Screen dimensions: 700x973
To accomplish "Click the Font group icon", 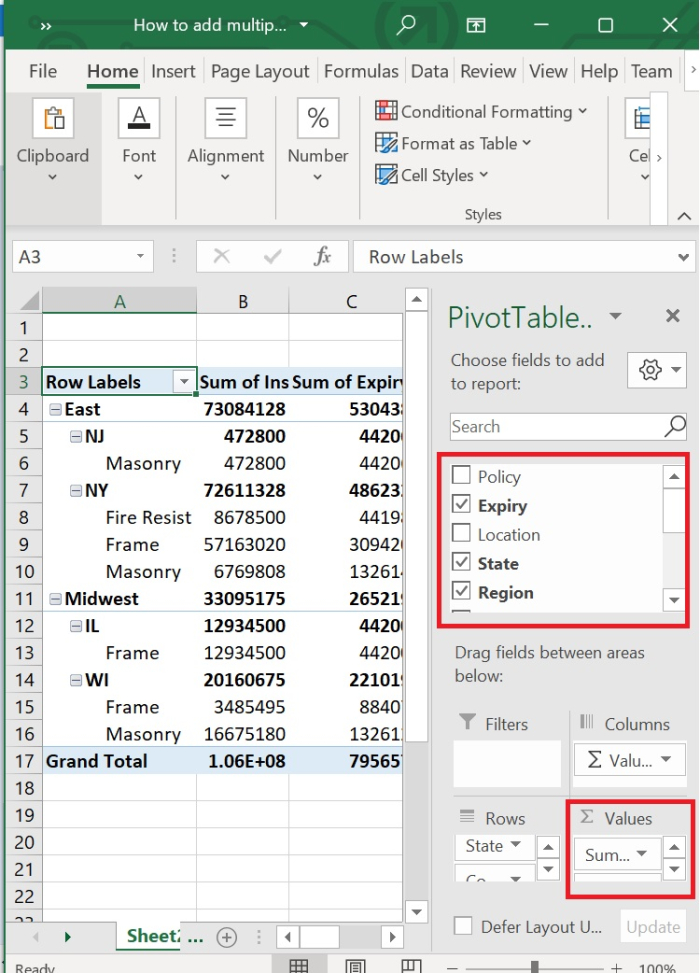I will (x=139, y=119).
